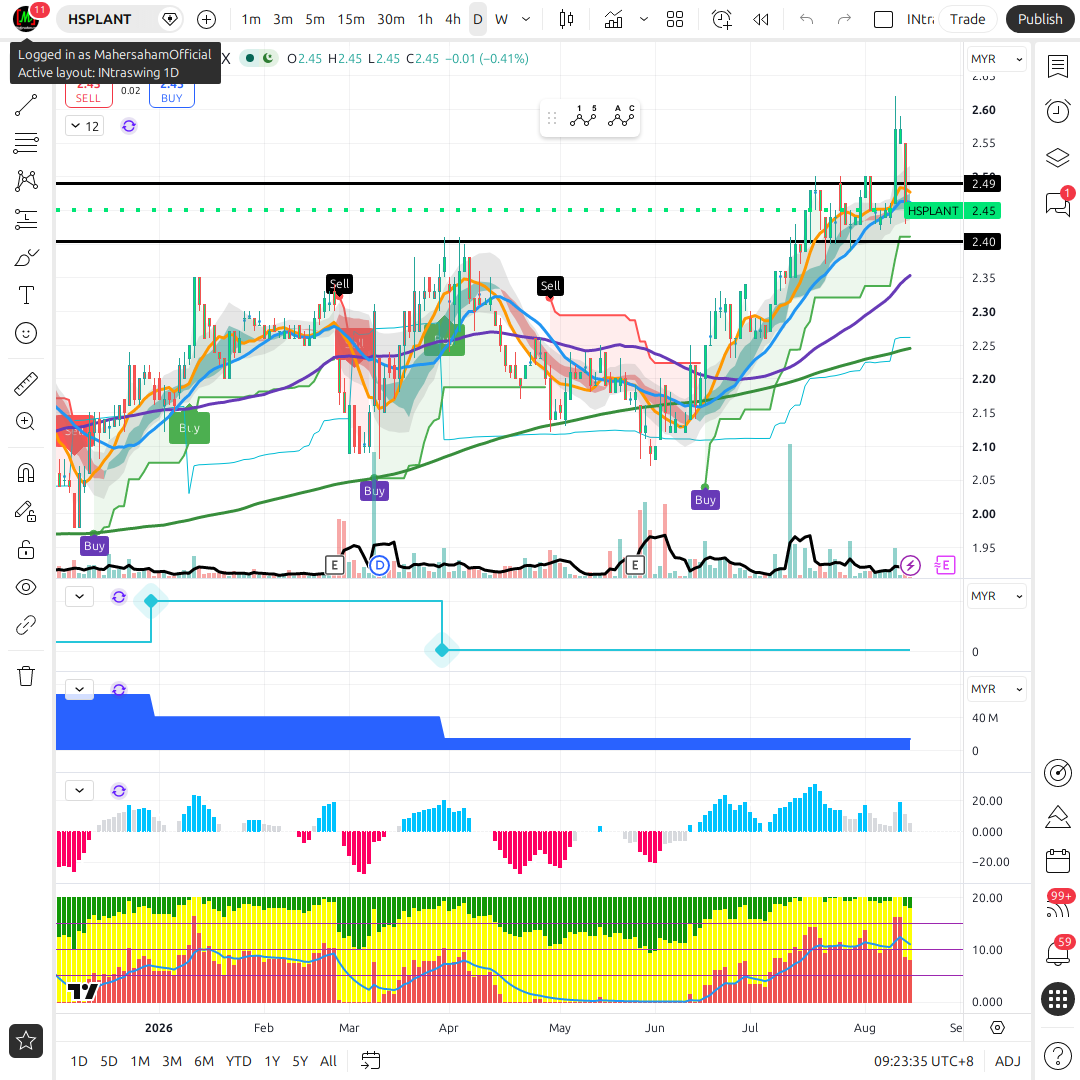Screen dimensions: 1080x1080
Task: Redo the last chart action
Action: point(844,19)
